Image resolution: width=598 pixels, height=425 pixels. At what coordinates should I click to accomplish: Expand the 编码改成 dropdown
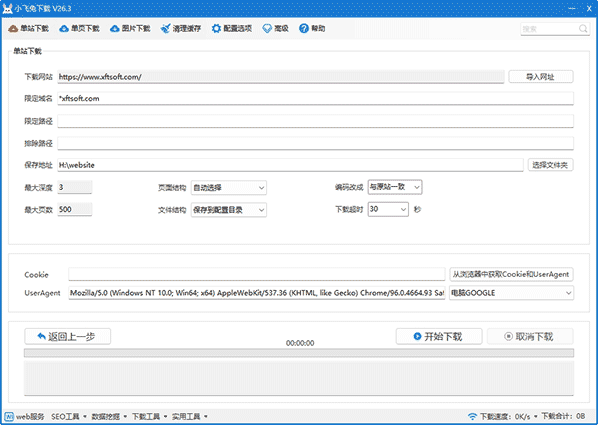395,187
